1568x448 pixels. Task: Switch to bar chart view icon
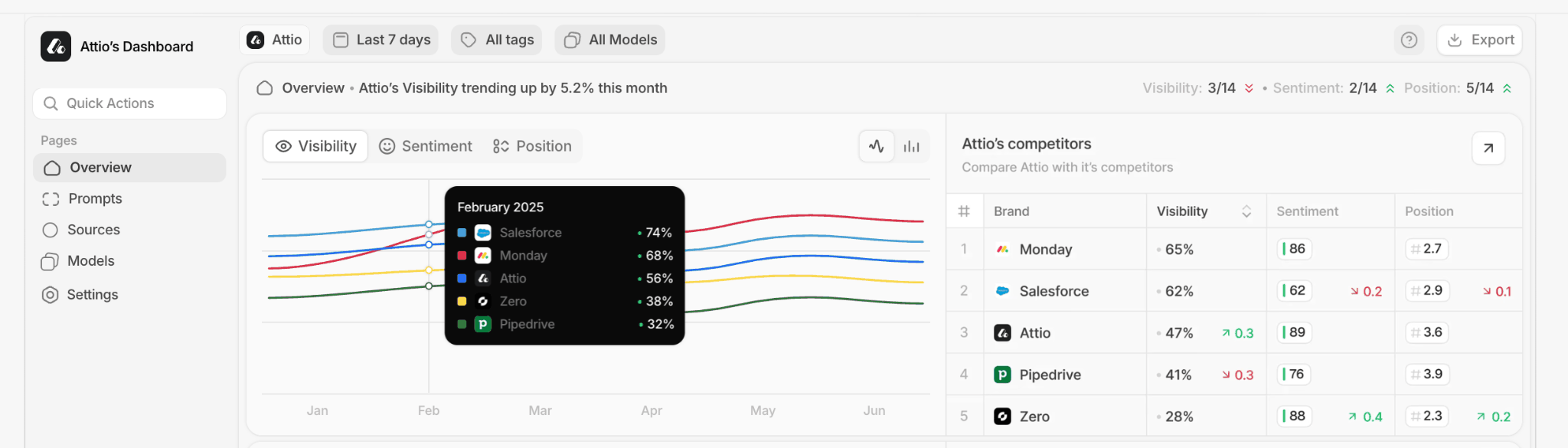click(911, 146)
